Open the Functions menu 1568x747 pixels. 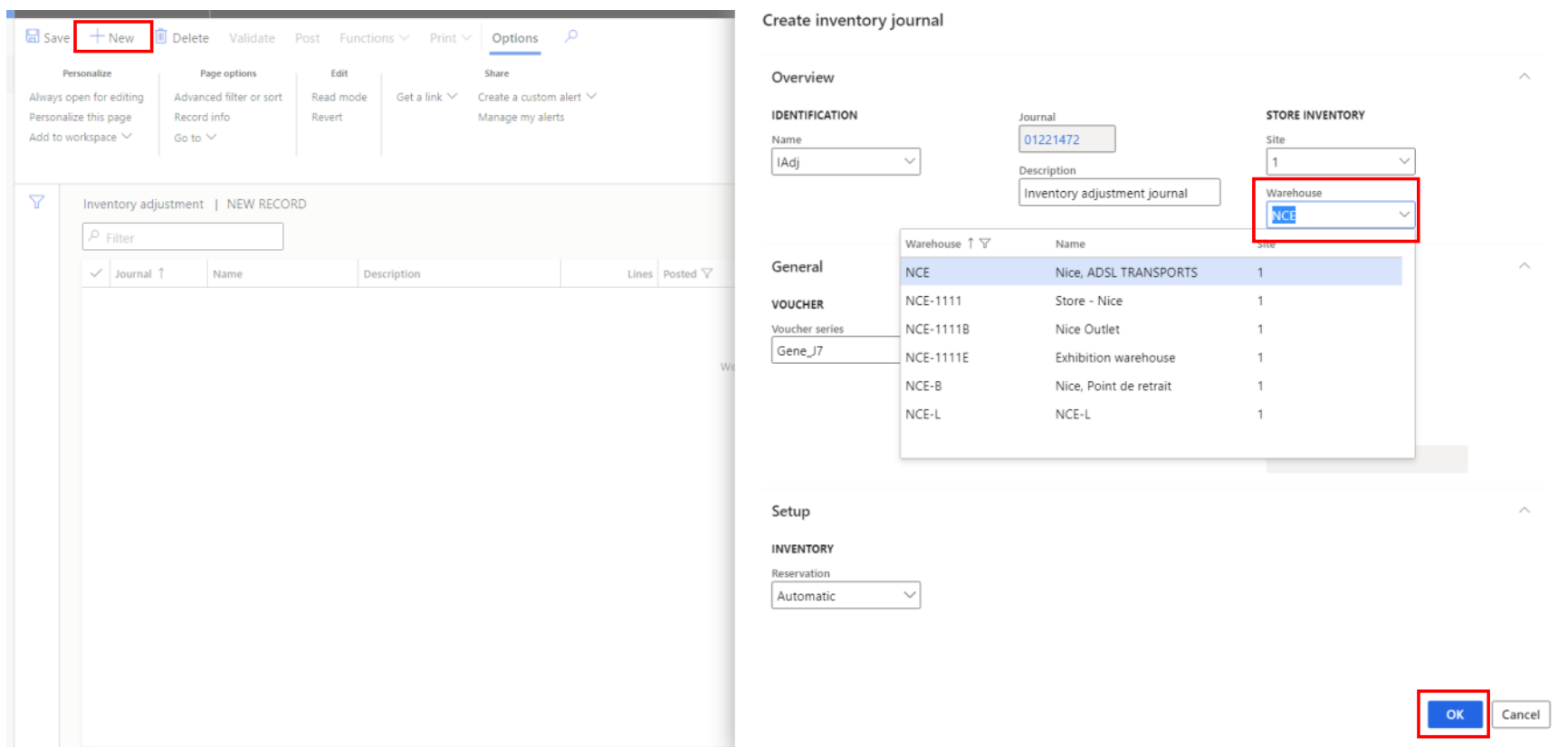(373, 38)
